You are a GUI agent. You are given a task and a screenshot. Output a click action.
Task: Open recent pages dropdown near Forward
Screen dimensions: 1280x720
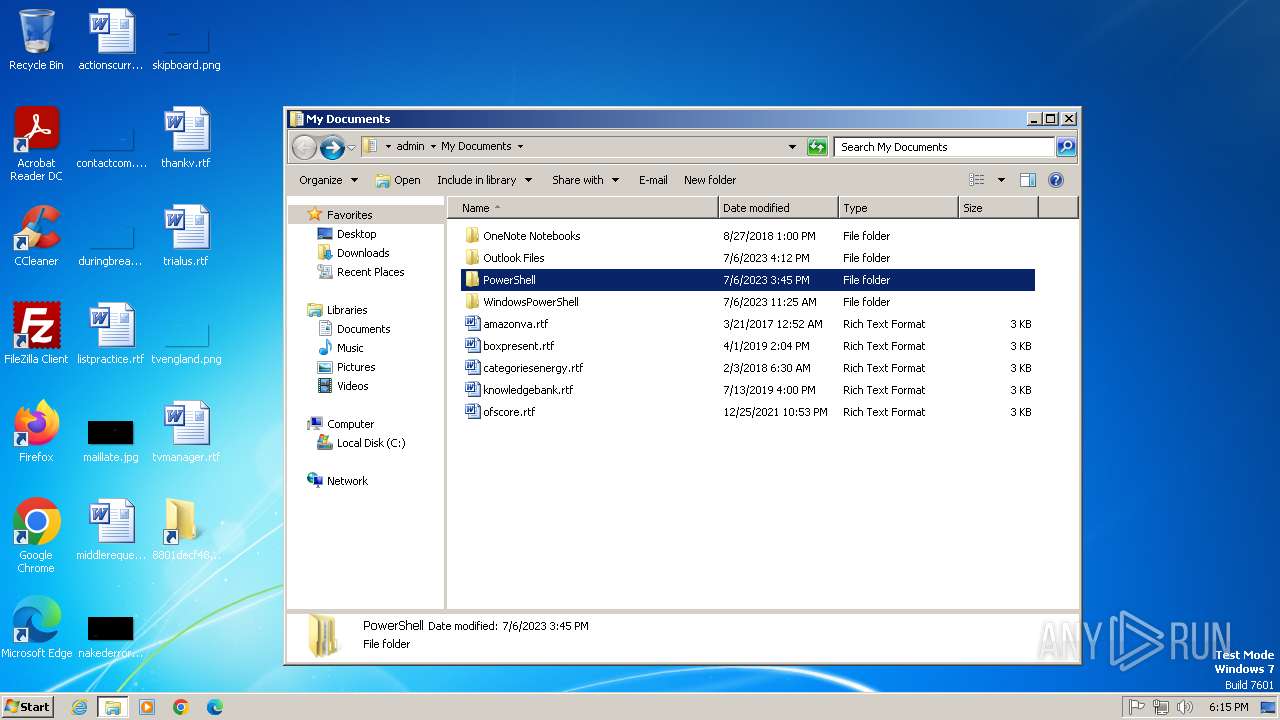pyautogui.click(x=351, y=148)
